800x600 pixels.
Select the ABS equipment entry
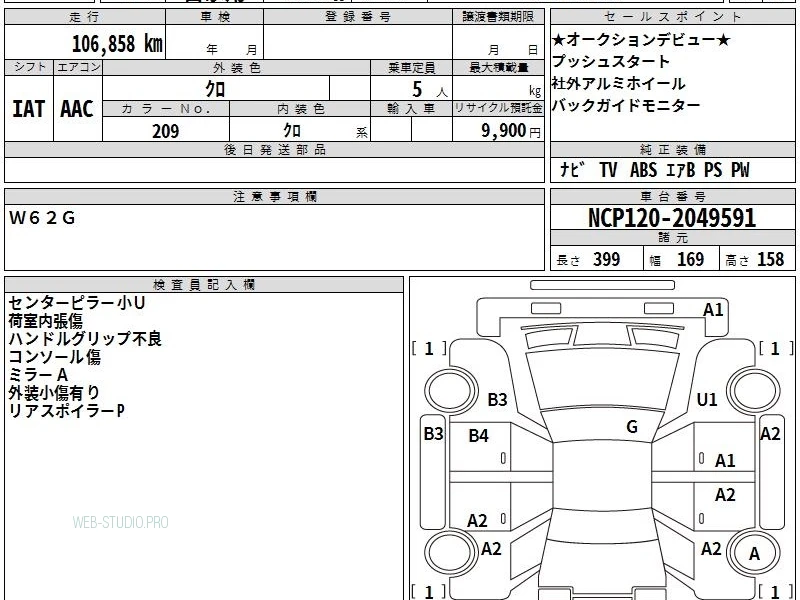[643, 169]
